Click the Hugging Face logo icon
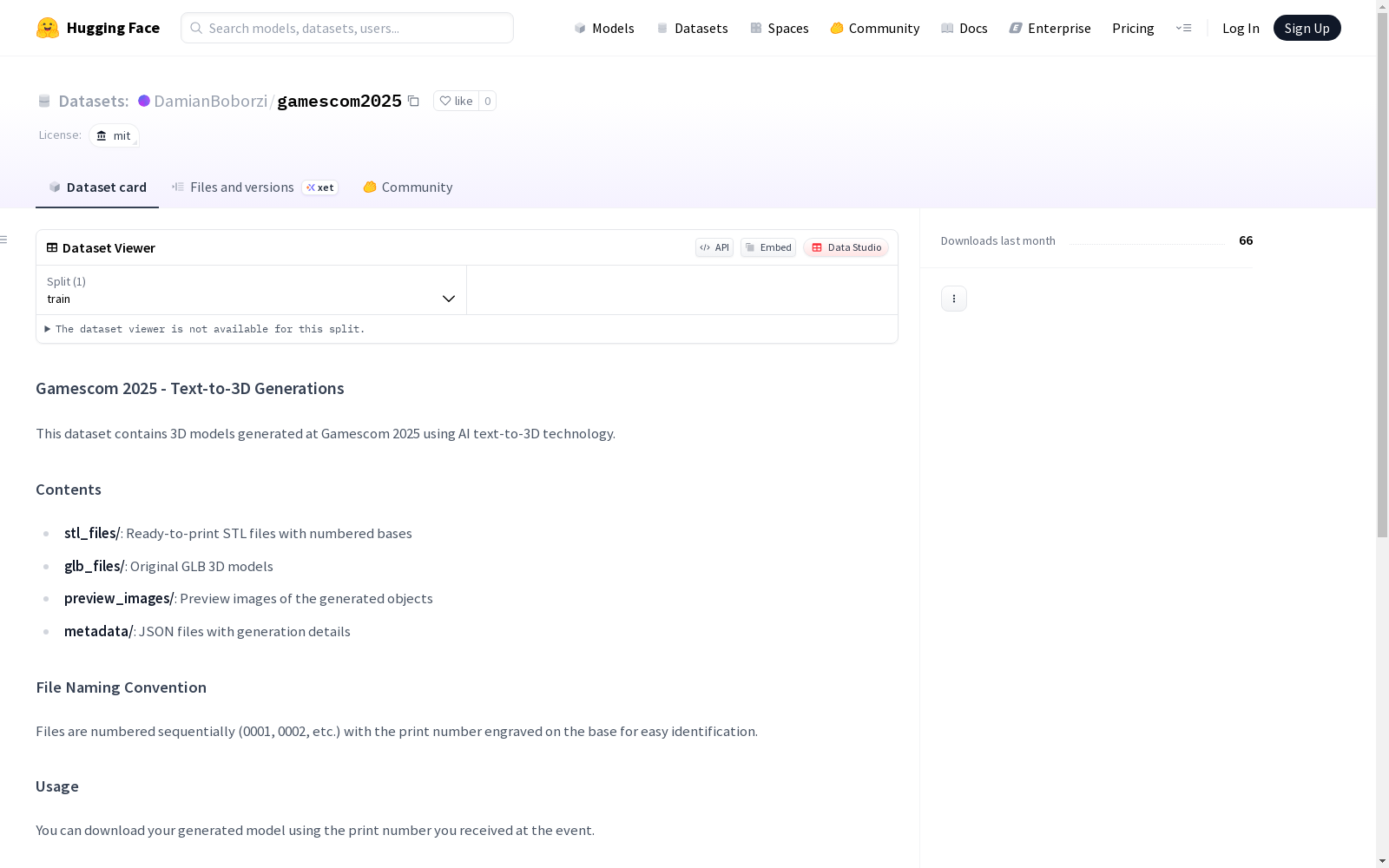Screen dimensions: 1389x868 [x=48, y=28]
